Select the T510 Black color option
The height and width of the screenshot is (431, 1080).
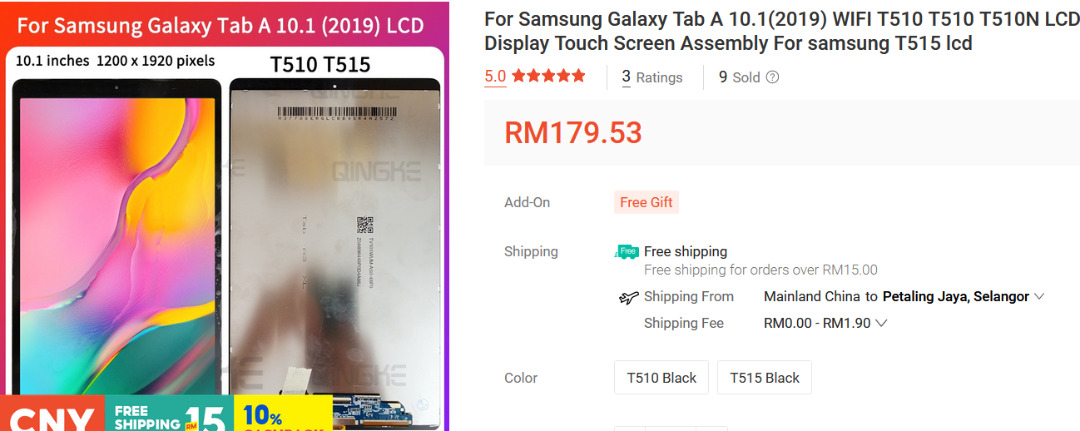(x=661, y=378)
